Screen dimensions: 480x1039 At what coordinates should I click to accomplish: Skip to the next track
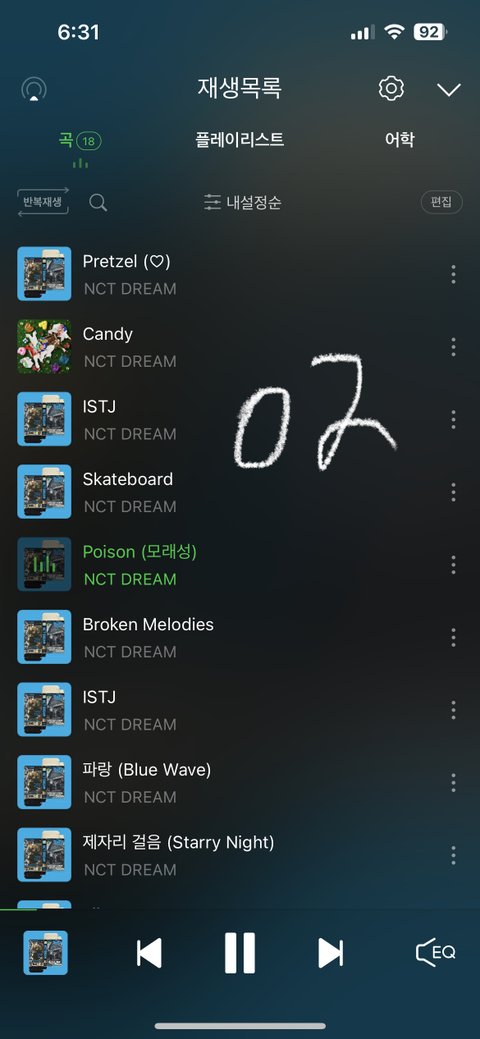(x=330, y=953)
